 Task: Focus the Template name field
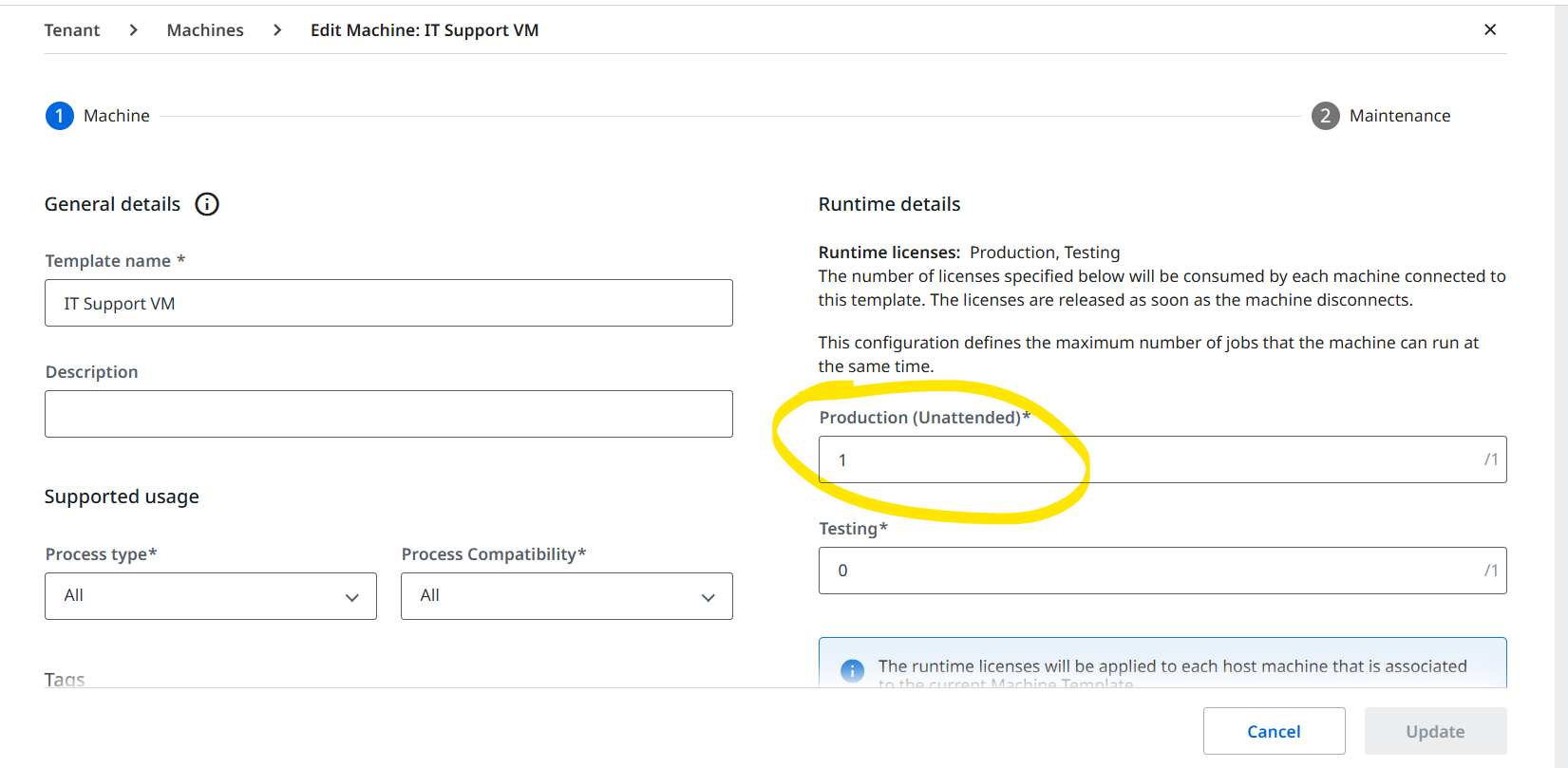point(388,304)
